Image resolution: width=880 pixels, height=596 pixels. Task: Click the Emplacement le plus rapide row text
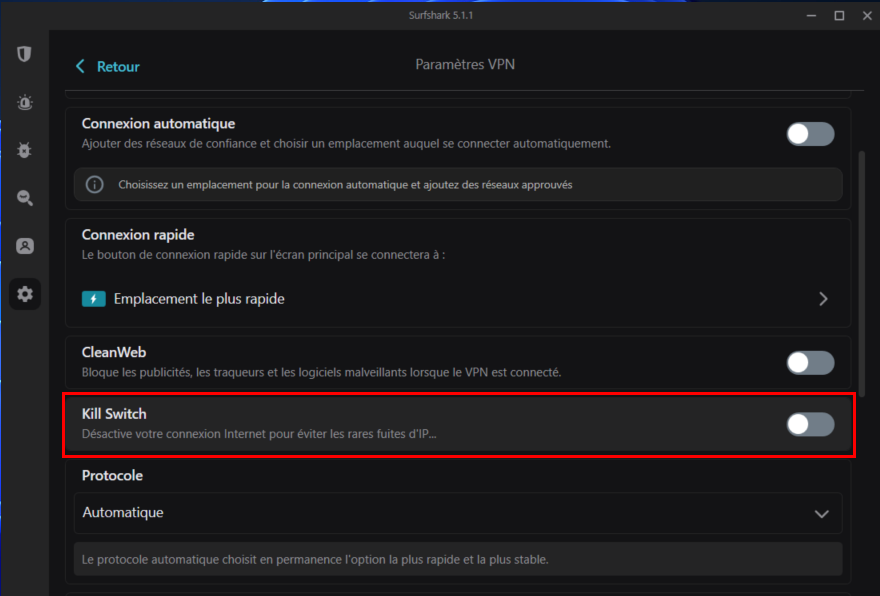[199, 299]
